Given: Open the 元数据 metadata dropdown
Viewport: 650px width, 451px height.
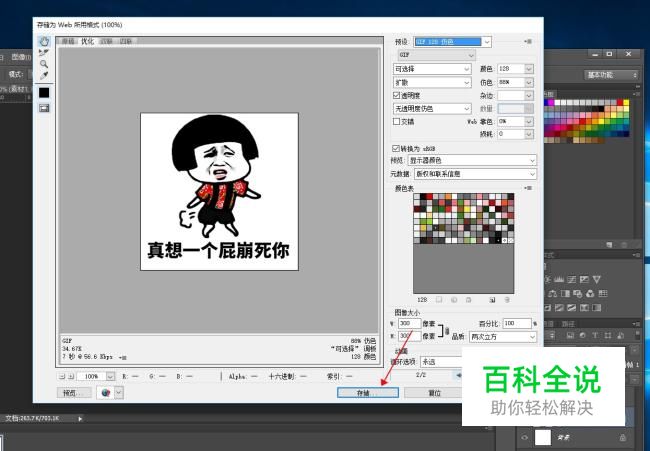Looking at the screenshot, I should tap(475, 174).
